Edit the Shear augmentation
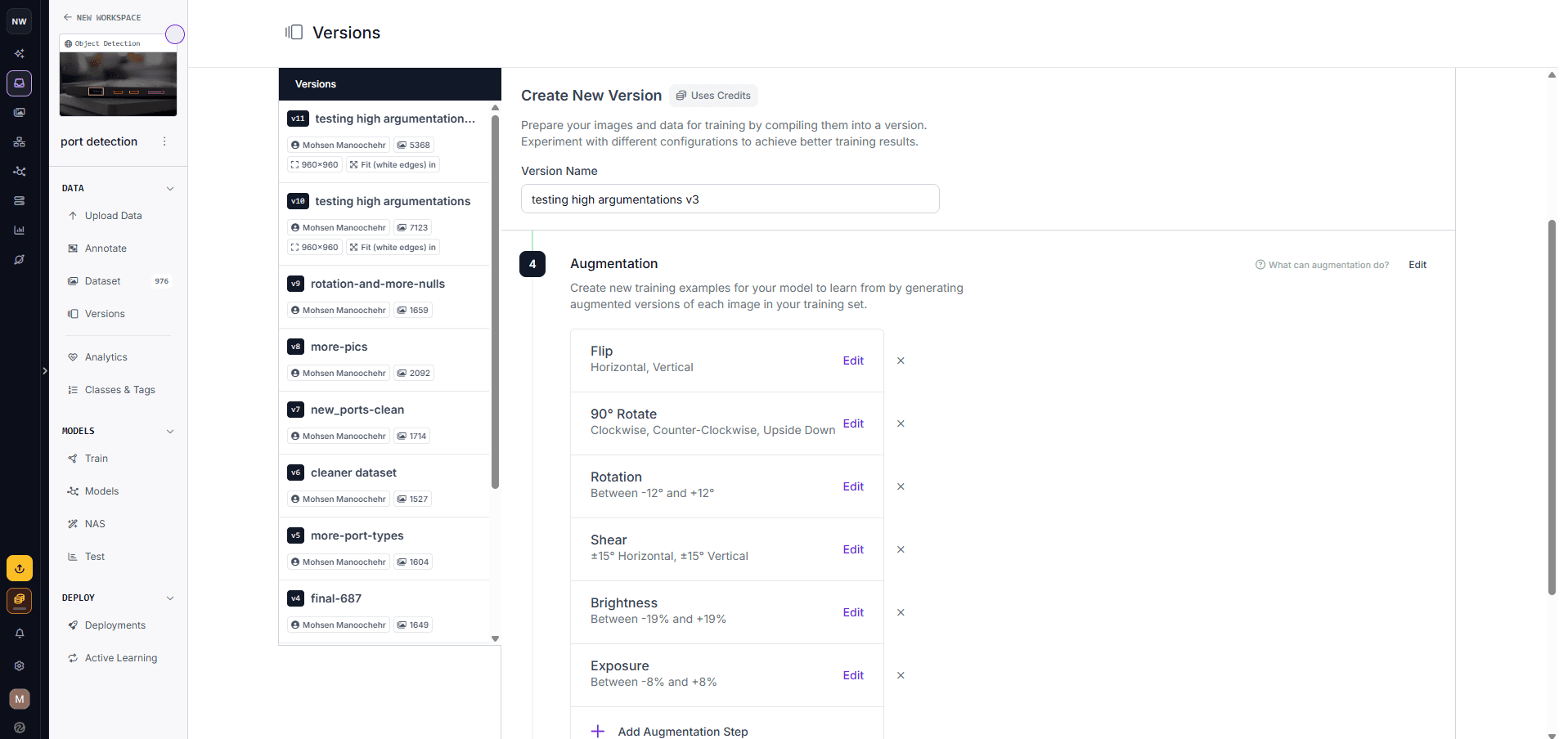1568x739 pixels. pyautogui.click(x=853, y=549)
